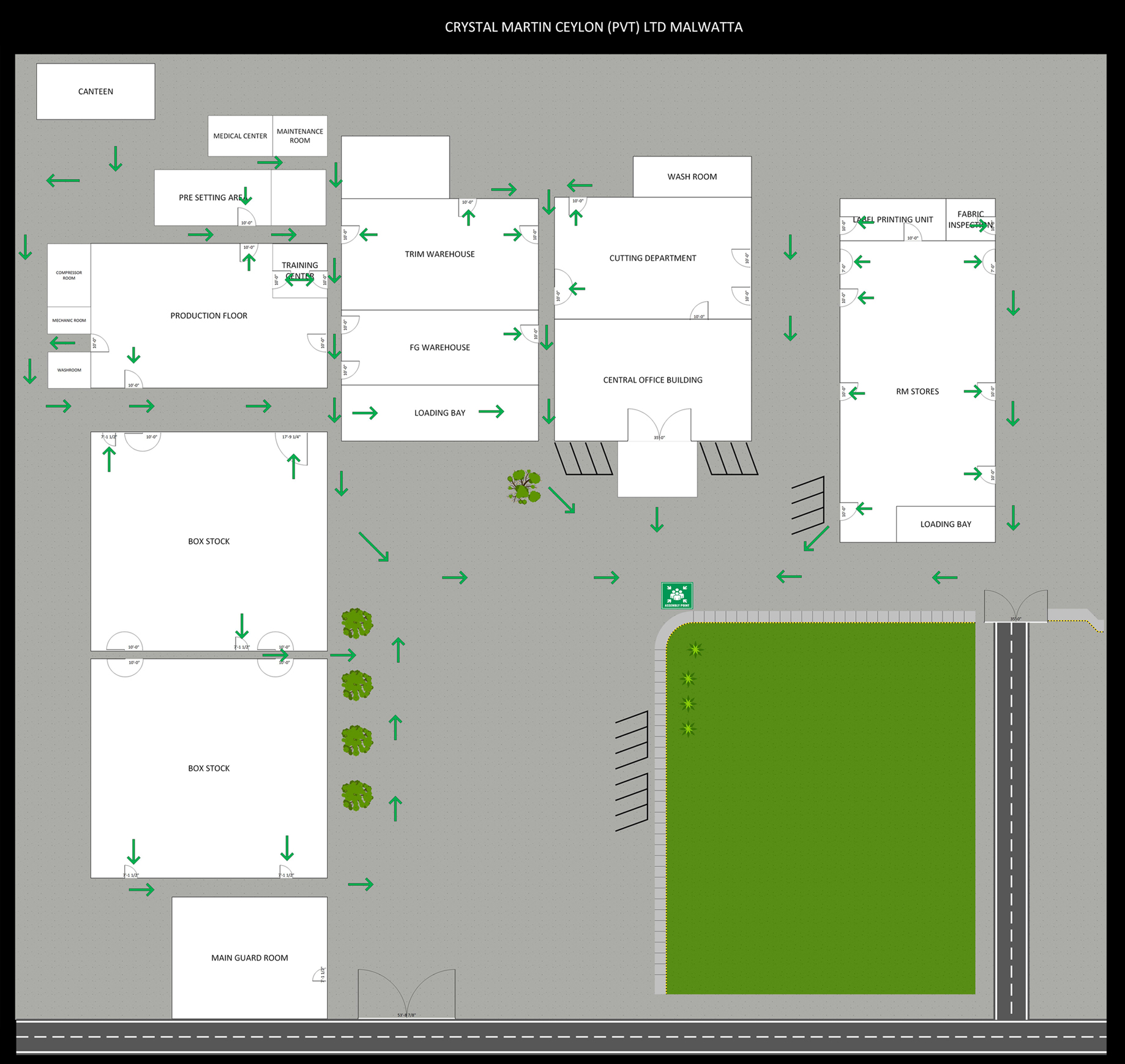Click the RM STORES label
The height and width of the screenshot is (1064, 1125).
[917, 391]
